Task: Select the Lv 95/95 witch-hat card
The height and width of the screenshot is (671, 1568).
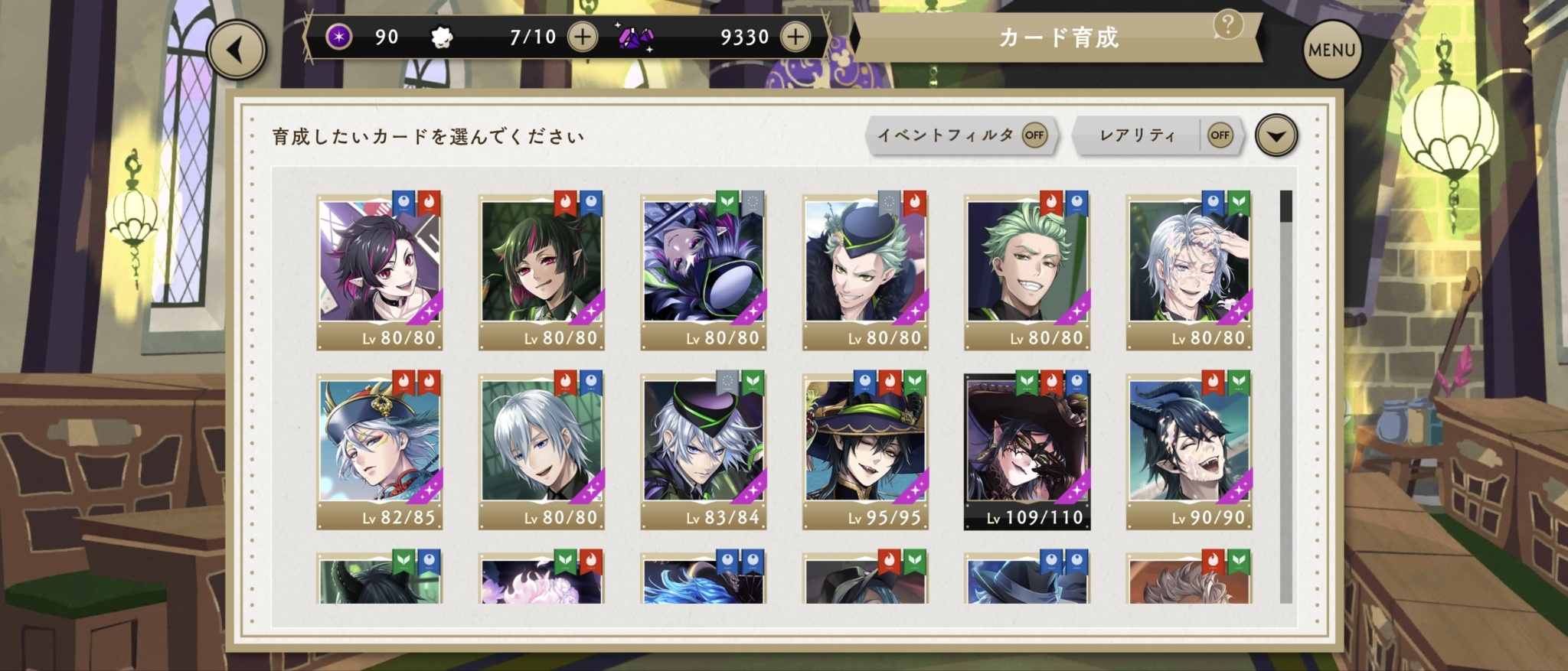Action: tap(865, 451)
